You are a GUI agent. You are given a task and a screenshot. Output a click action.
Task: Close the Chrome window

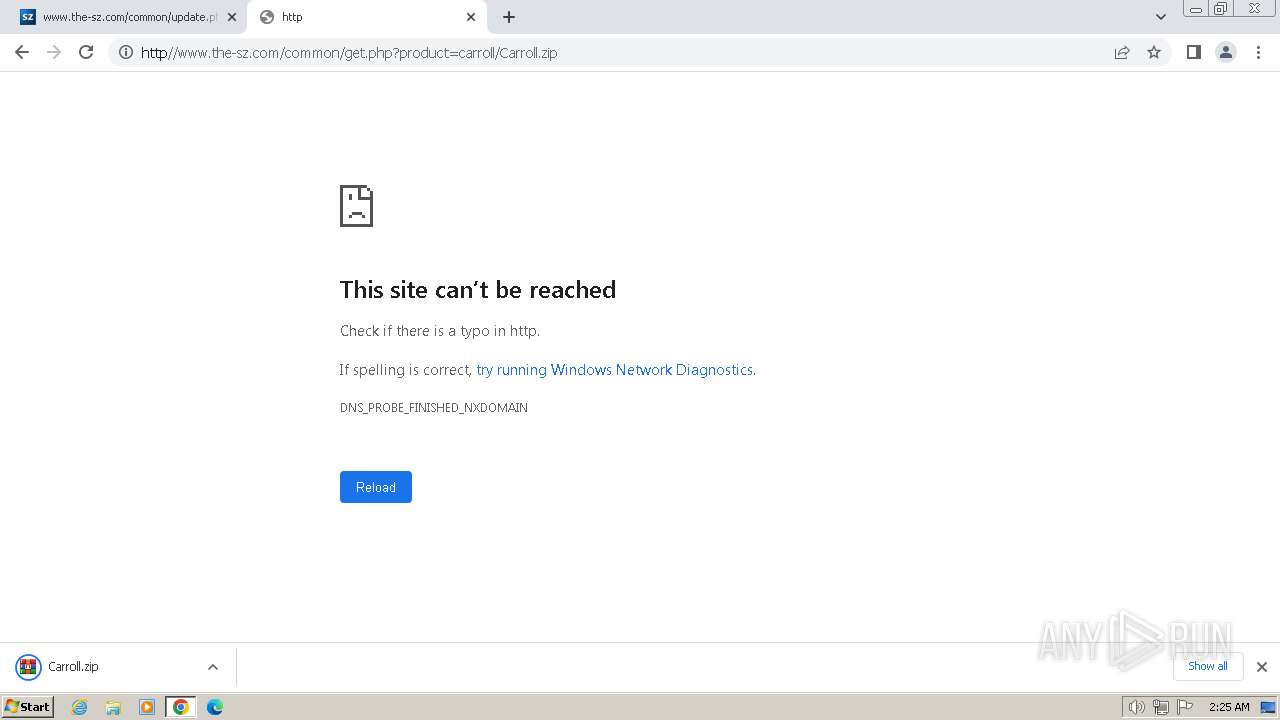click(1254, 9)
